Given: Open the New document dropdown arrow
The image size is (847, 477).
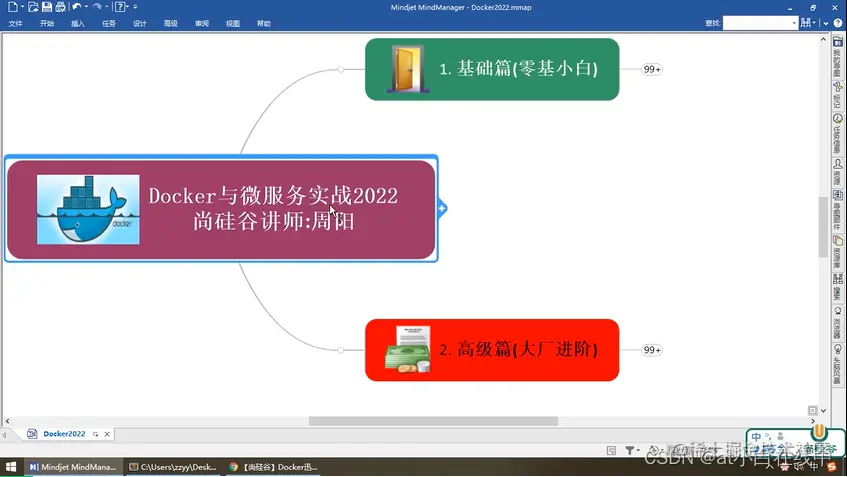Looking at the screenshot, I should click(22, 7).
